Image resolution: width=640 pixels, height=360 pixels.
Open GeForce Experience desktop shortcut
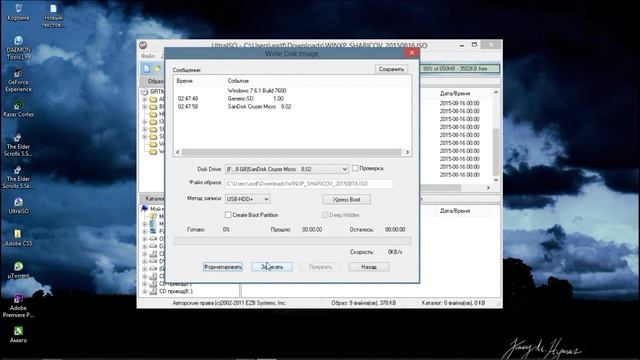pos(18,80)
